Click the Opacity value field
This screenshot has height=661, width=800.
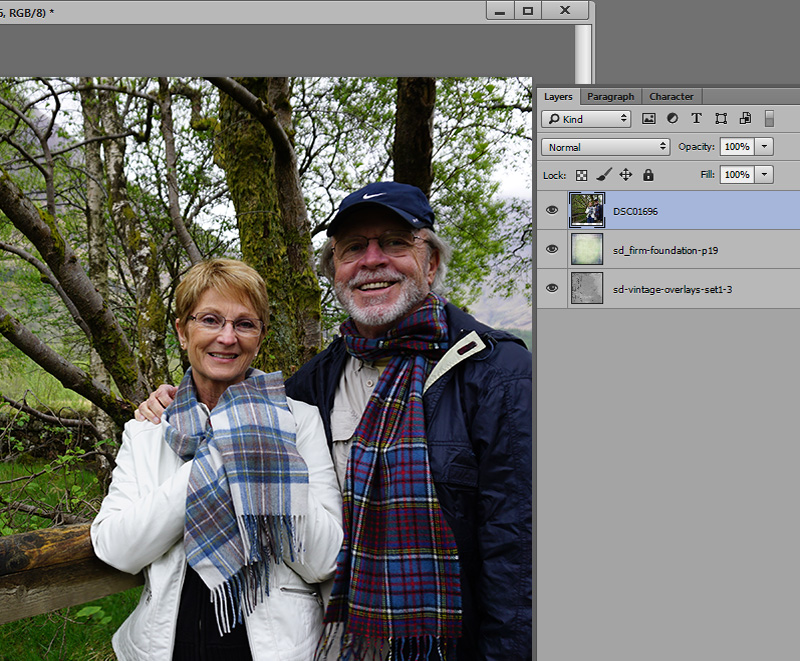(737, 146)
